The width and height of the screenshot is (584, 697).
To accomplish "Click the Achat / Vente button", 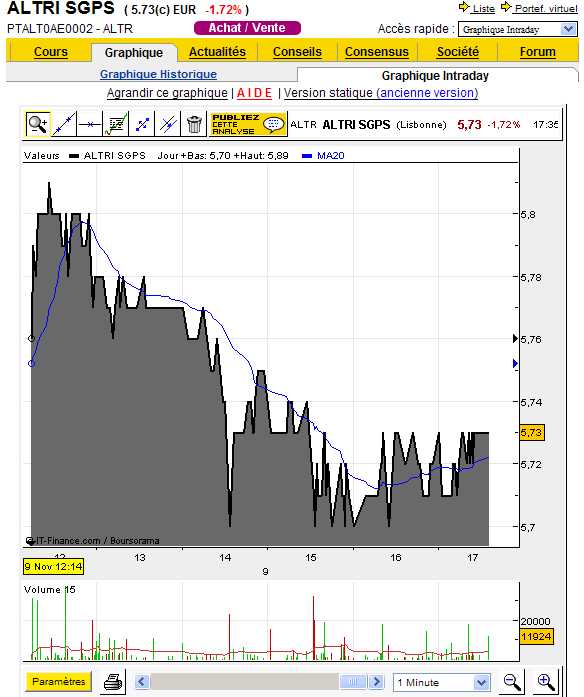I will tap(247, 28).
